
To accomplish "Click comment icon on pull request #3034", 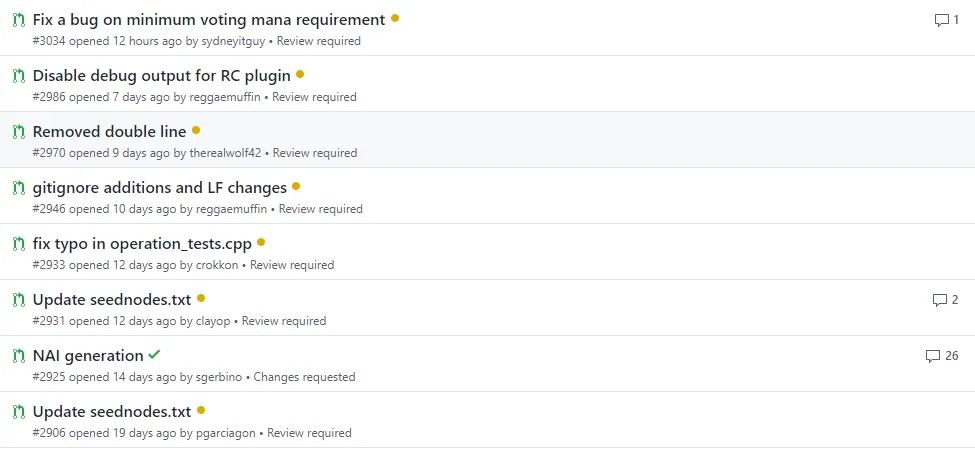I will [x=941, y=20].
